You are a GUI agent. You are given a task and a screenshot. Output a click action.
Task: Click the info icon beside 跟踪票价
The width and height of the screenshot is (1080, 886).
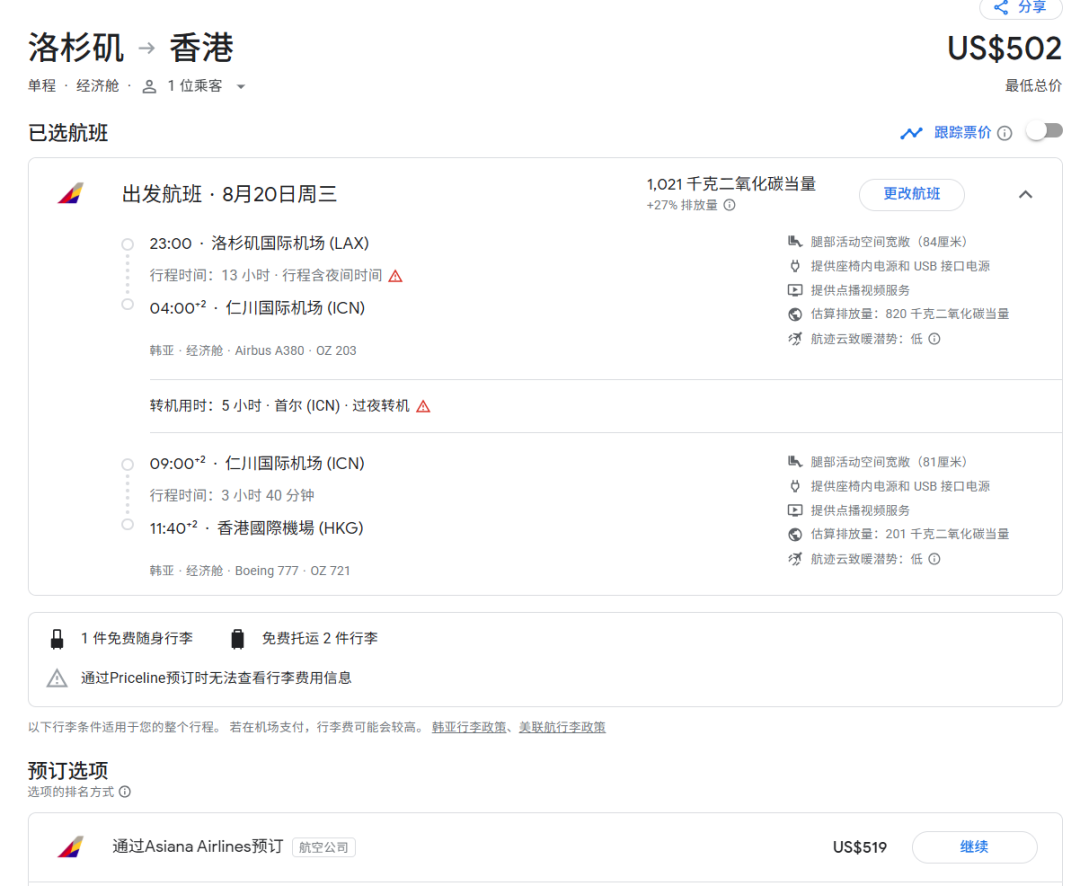[x=1005, y=133]
